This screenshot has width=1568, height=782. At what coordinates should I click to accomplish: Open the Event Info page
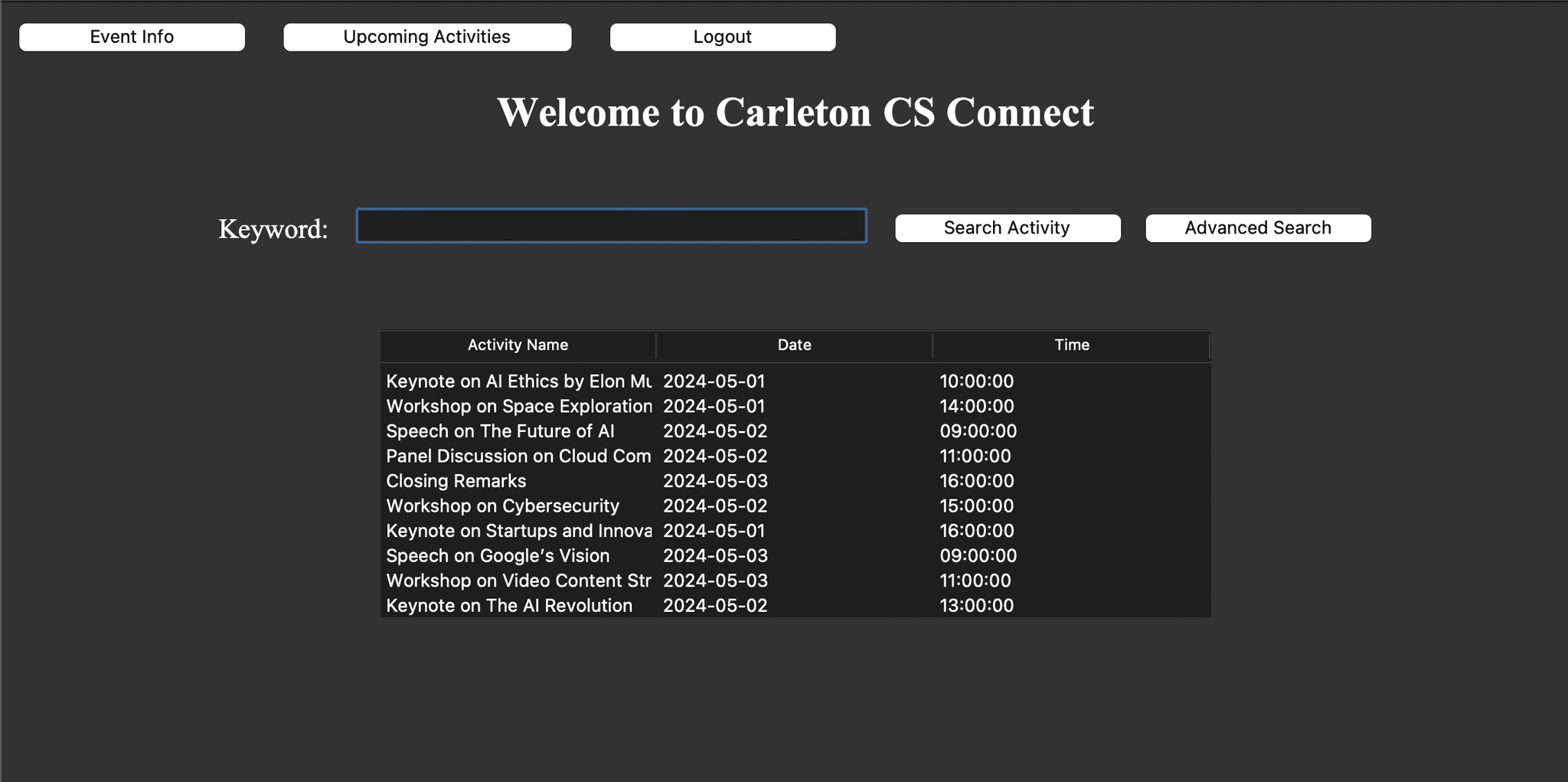point(131,36)
